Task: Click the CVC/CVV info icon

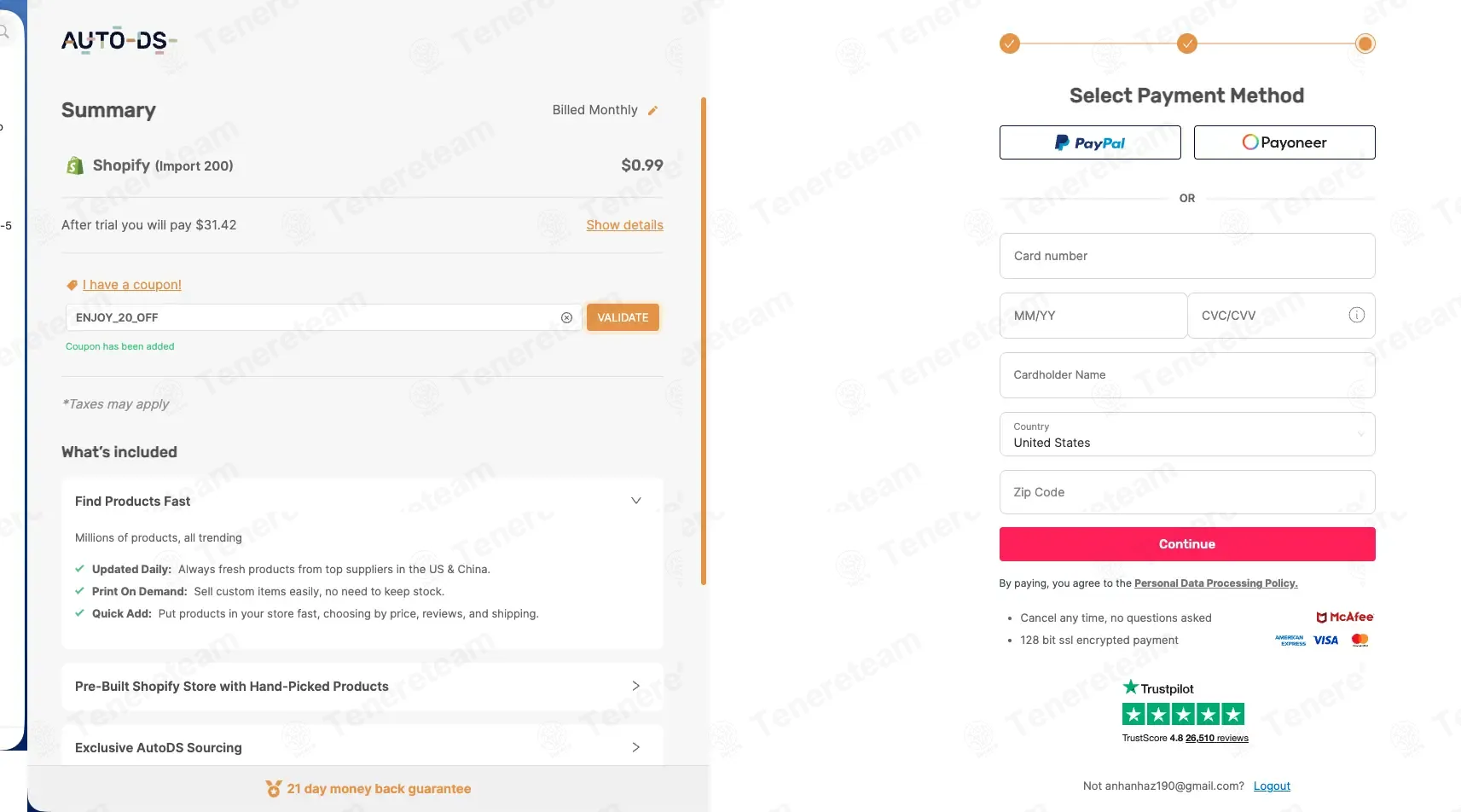Action: (x=1356, y=315)
